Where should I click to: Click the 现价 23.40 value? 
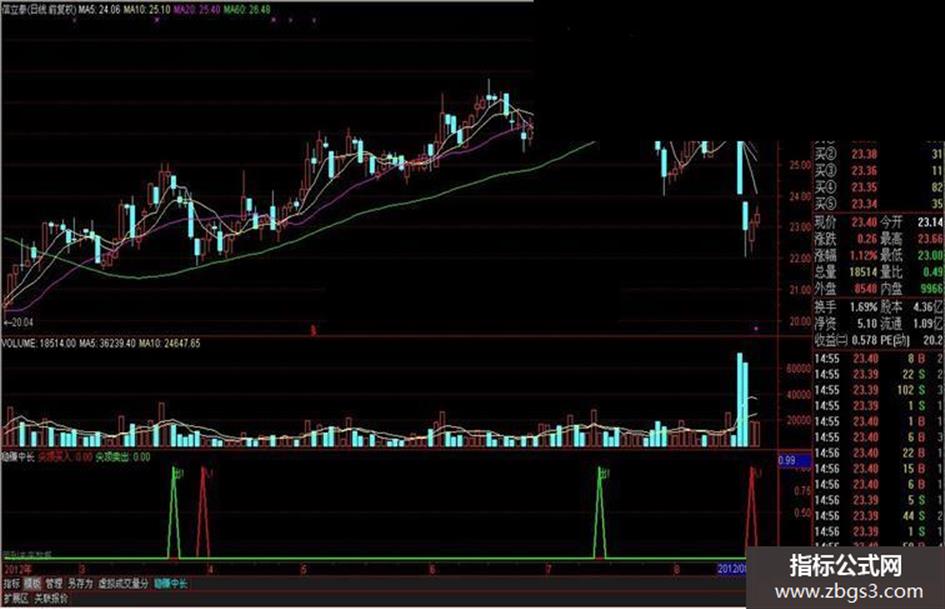click(x=864, y=222)
